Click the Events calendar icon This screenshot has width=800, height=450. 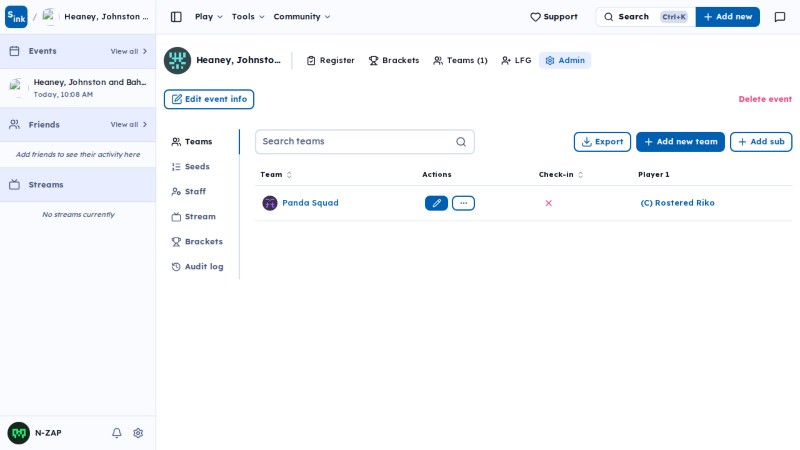pyautogui.click(x=14, y=51)
